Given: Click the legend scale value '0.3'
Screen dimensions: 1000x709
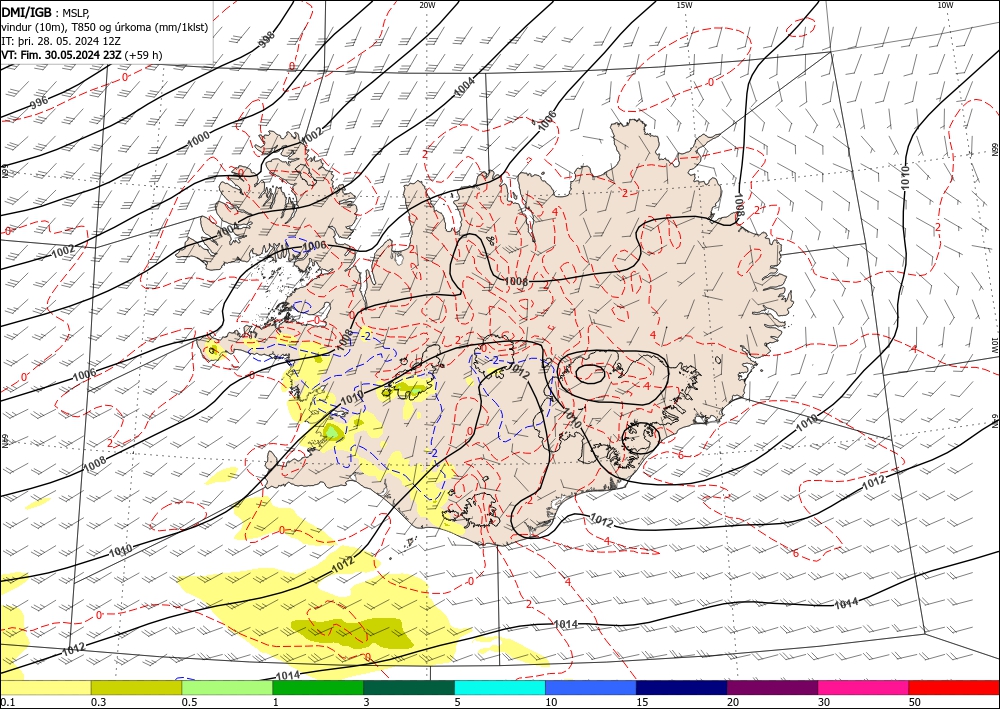Looking at the screenshot, I should coord(97,702).
